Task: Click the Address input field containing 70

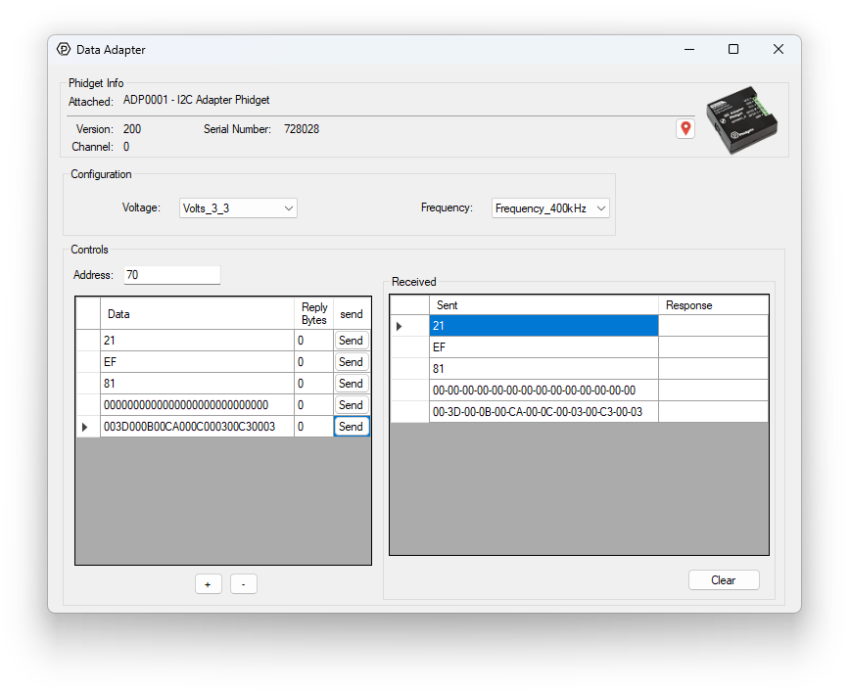Action: (x=171, y=274)
